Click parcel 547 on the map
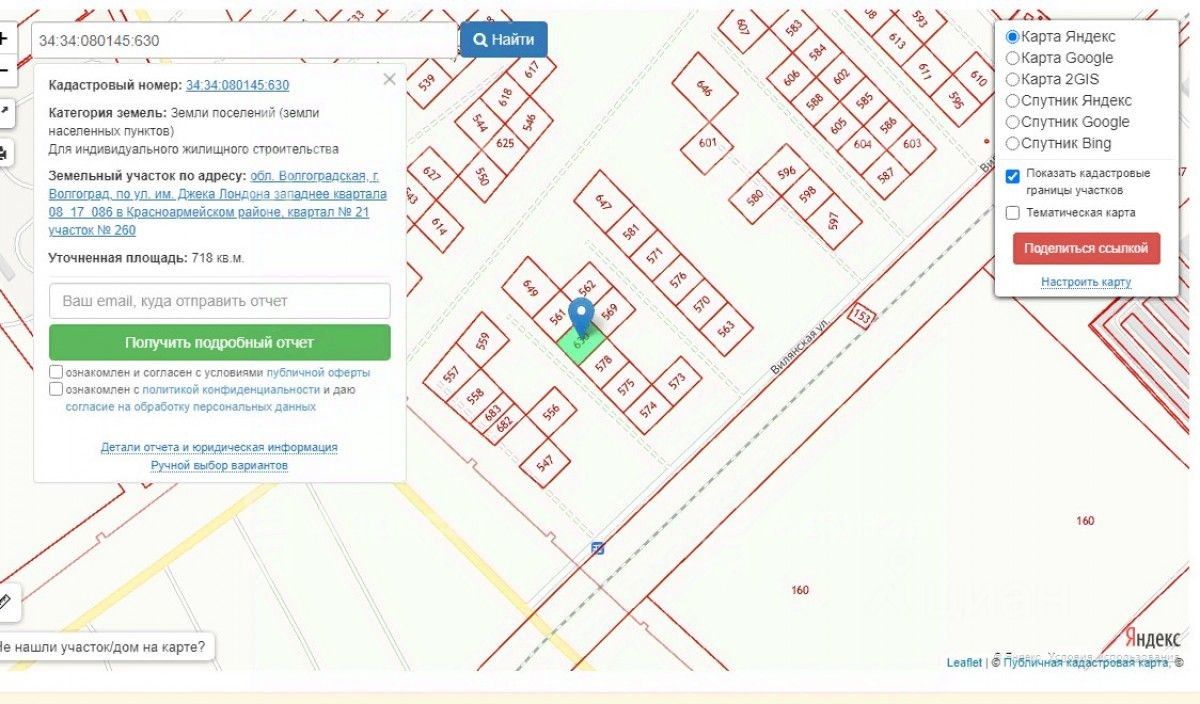Image resolution: width=1200 pixels, height=704 pixels. (x=546, y=463)
